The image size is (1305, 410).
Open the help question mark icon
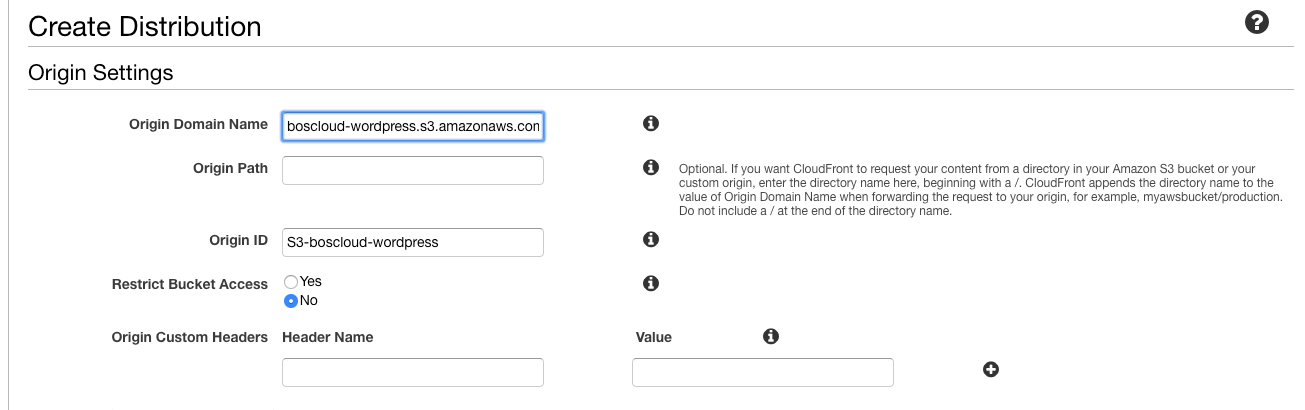point(1257,23)
